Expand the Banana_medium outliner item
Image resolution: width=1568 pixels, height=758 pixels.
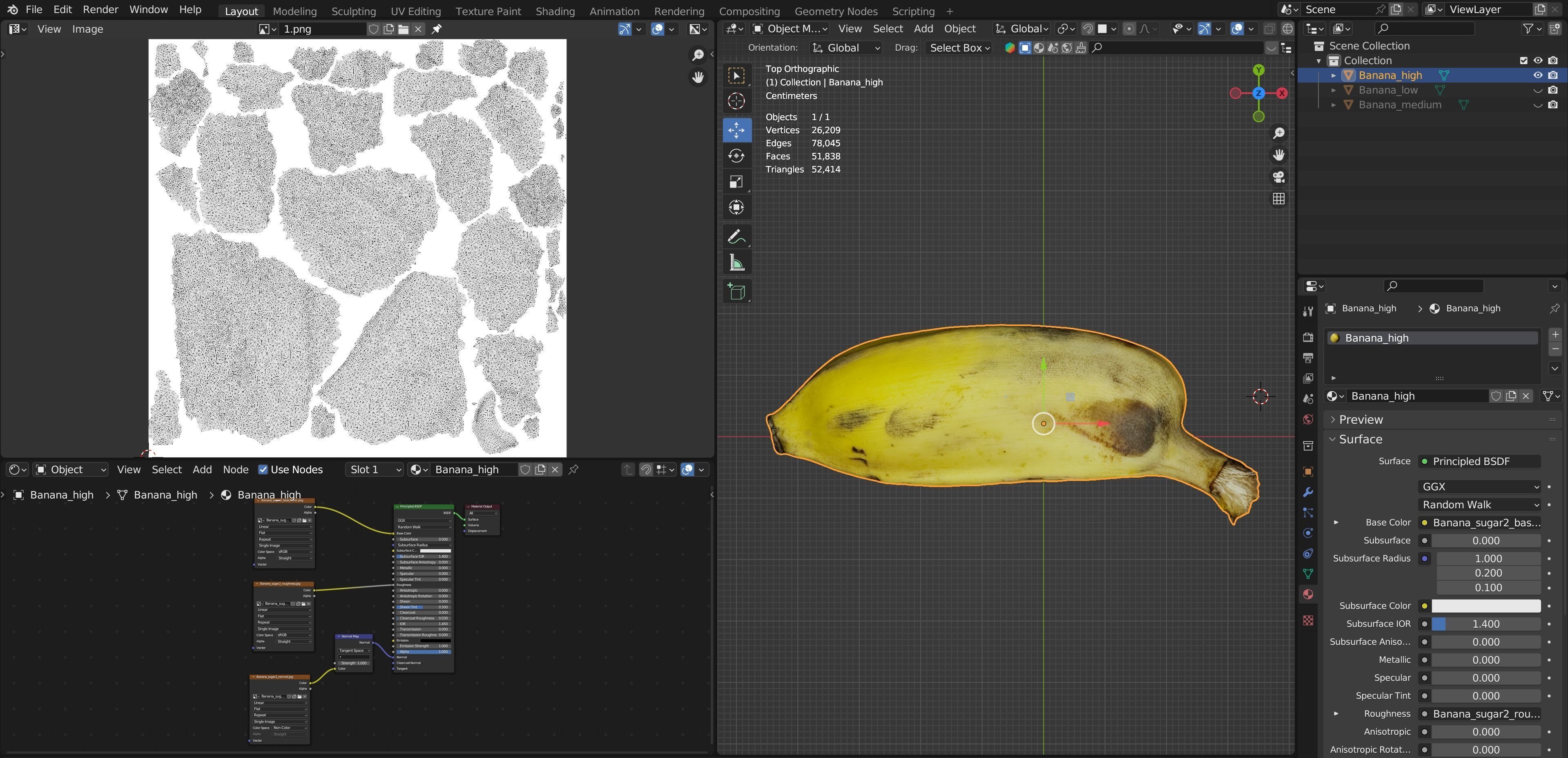pos(1333,105)
